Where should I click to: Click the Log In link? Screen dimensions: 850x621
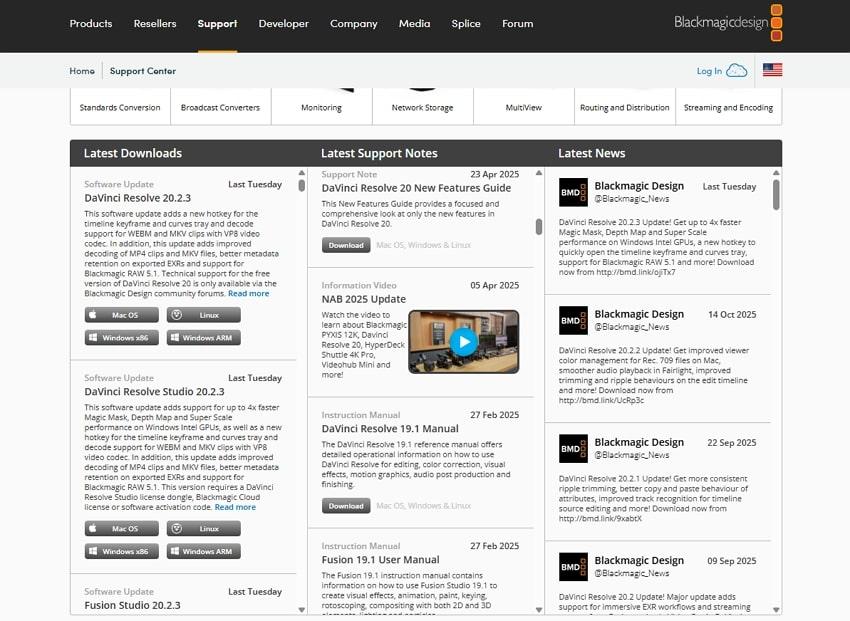pos(709,71)
